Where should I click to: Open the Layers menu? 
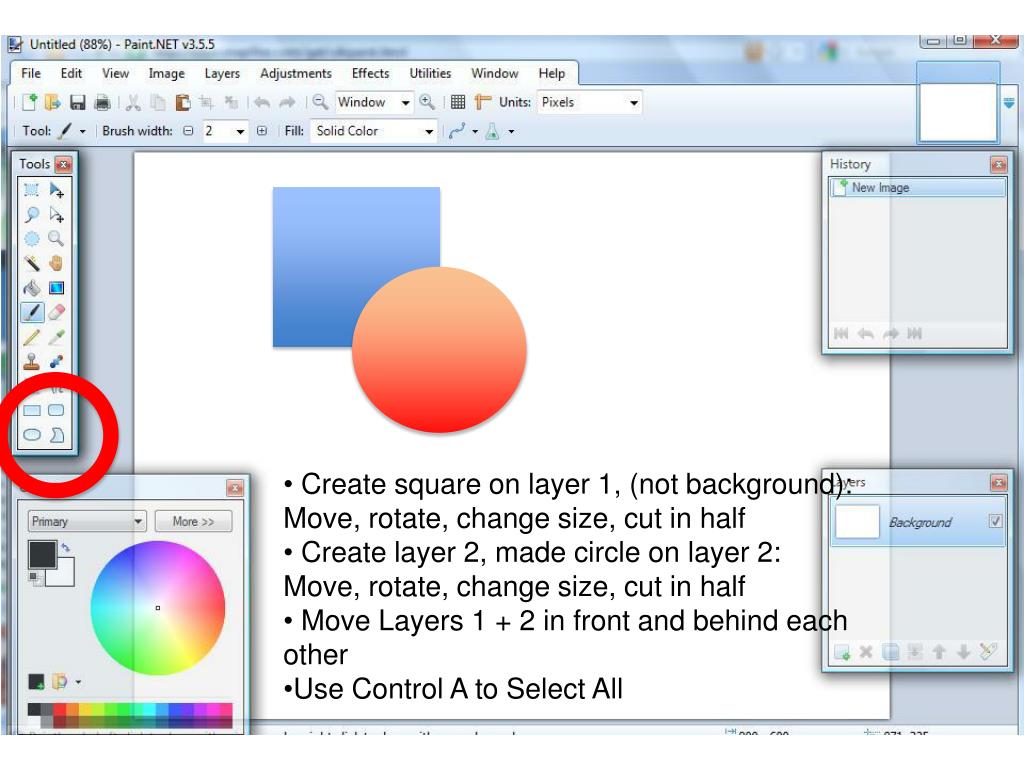(x=222, y=73)
